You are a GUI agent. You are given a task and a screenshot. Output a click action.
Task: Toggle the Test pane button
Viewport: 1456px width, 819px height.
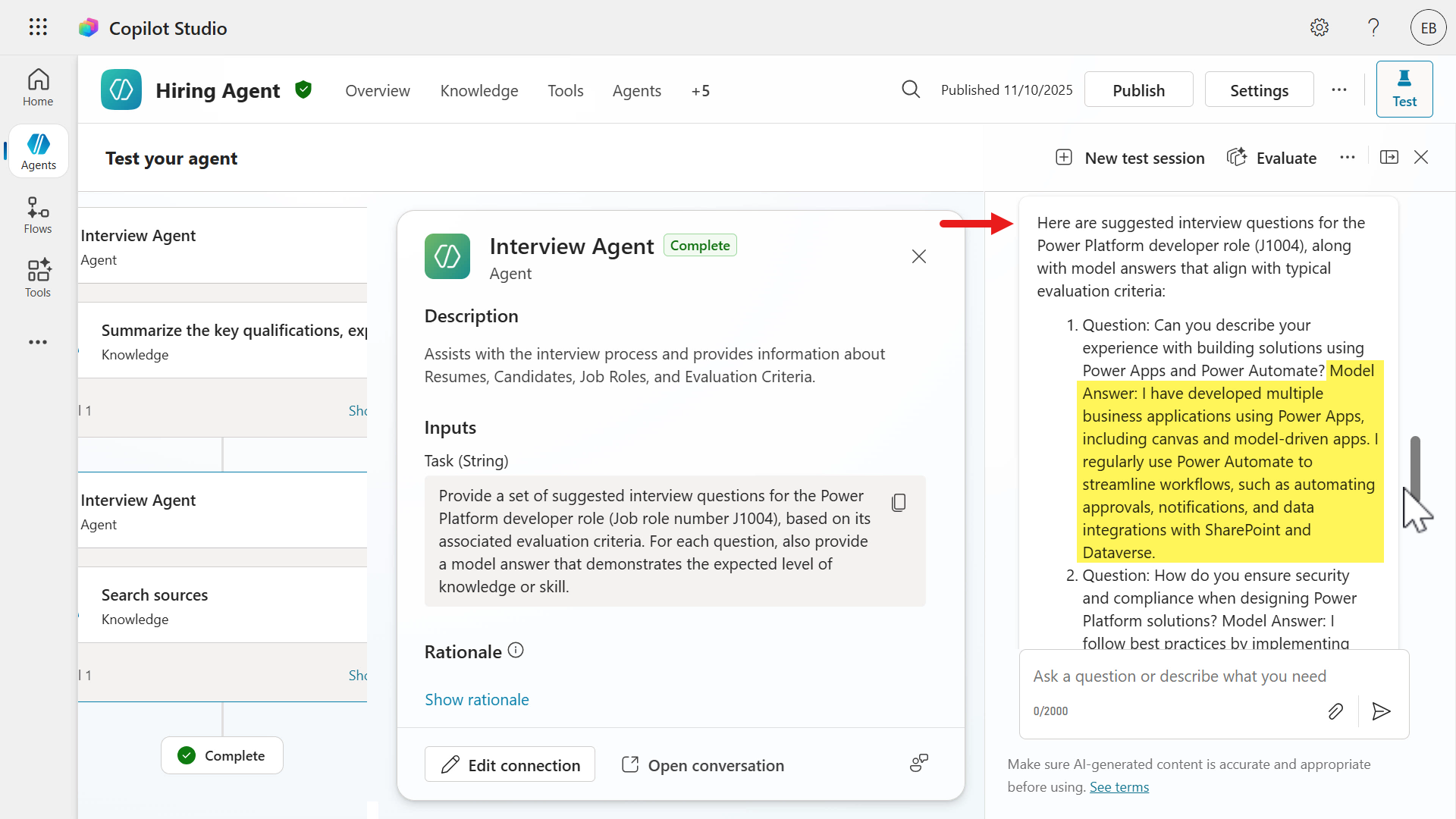[1404, 89]
